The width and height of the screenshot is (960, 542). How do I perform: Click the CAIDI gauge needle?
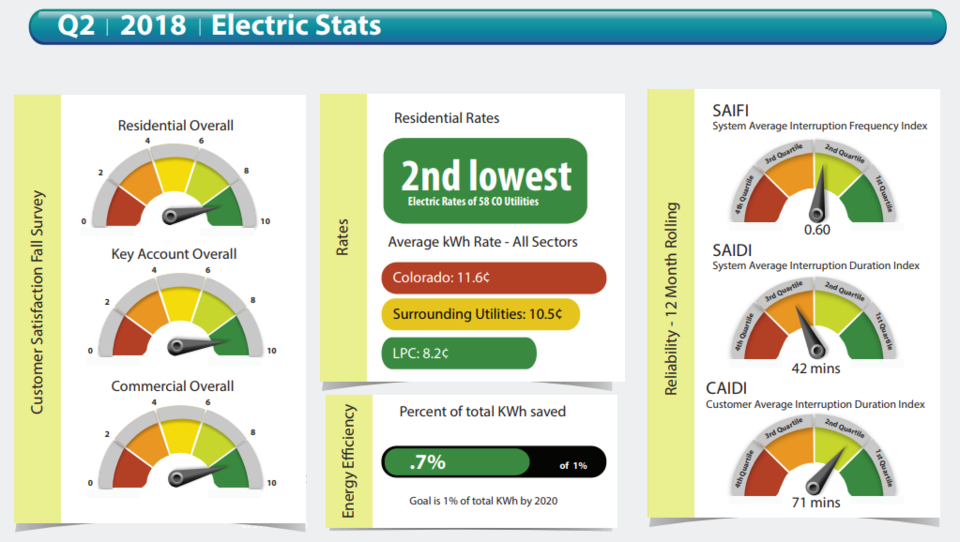pyautogui.click(x=826, y=470)
